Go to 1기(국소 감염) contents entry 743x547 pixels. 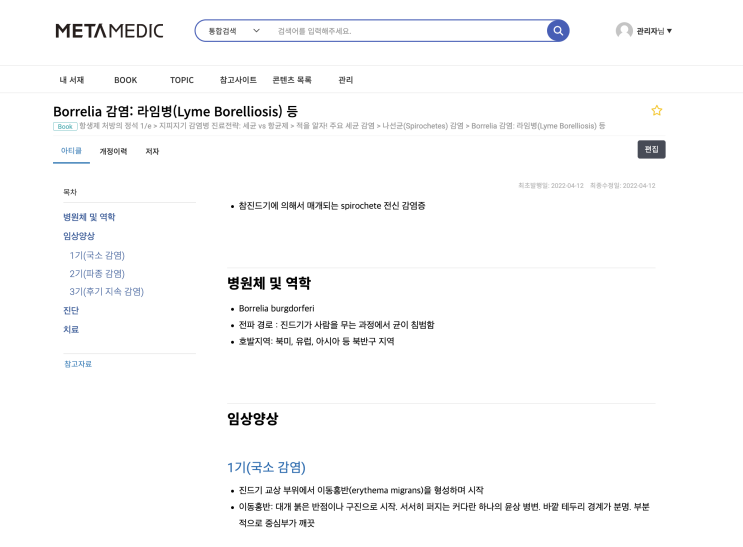click(x=97, y=255)
